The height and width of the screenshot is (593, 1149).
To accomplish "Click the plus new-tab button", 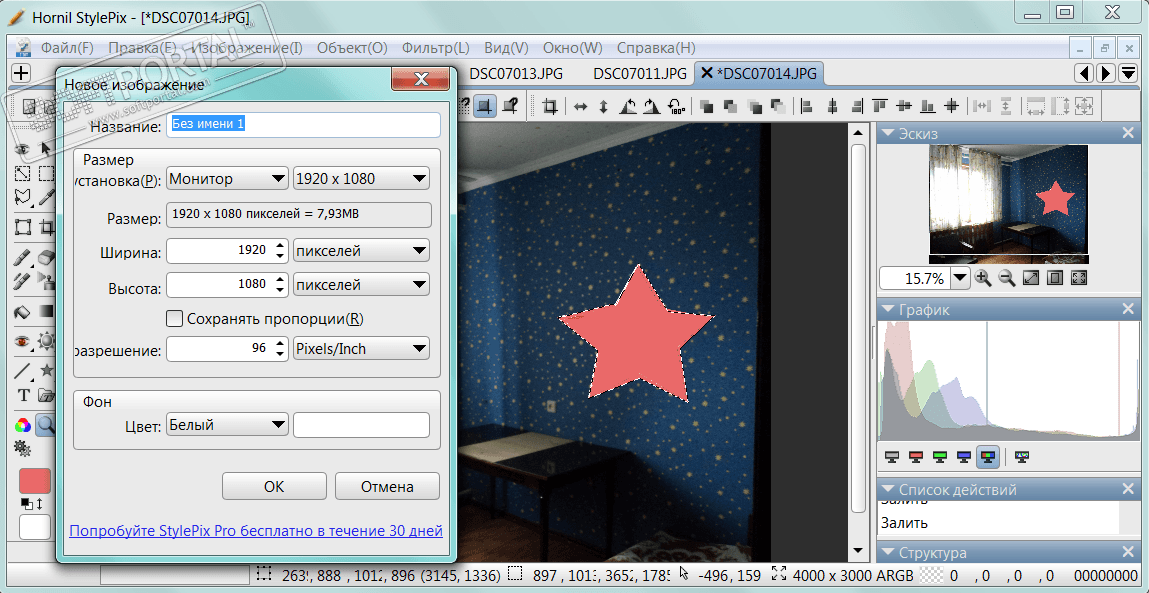I will (x=21, y=73).
